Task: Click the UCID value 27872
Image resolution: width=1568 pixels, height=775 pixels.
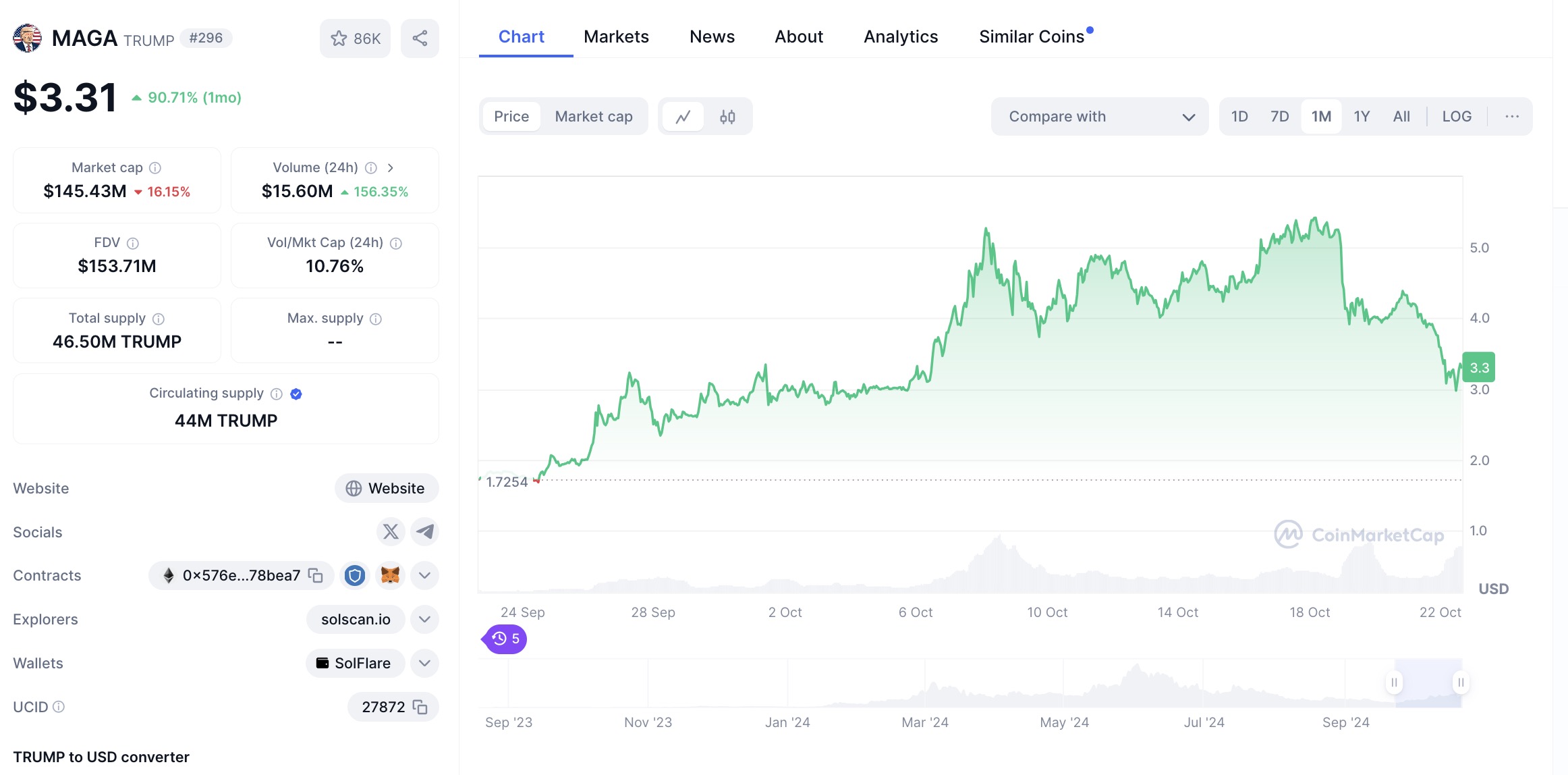Action: (x=383, y=707)
